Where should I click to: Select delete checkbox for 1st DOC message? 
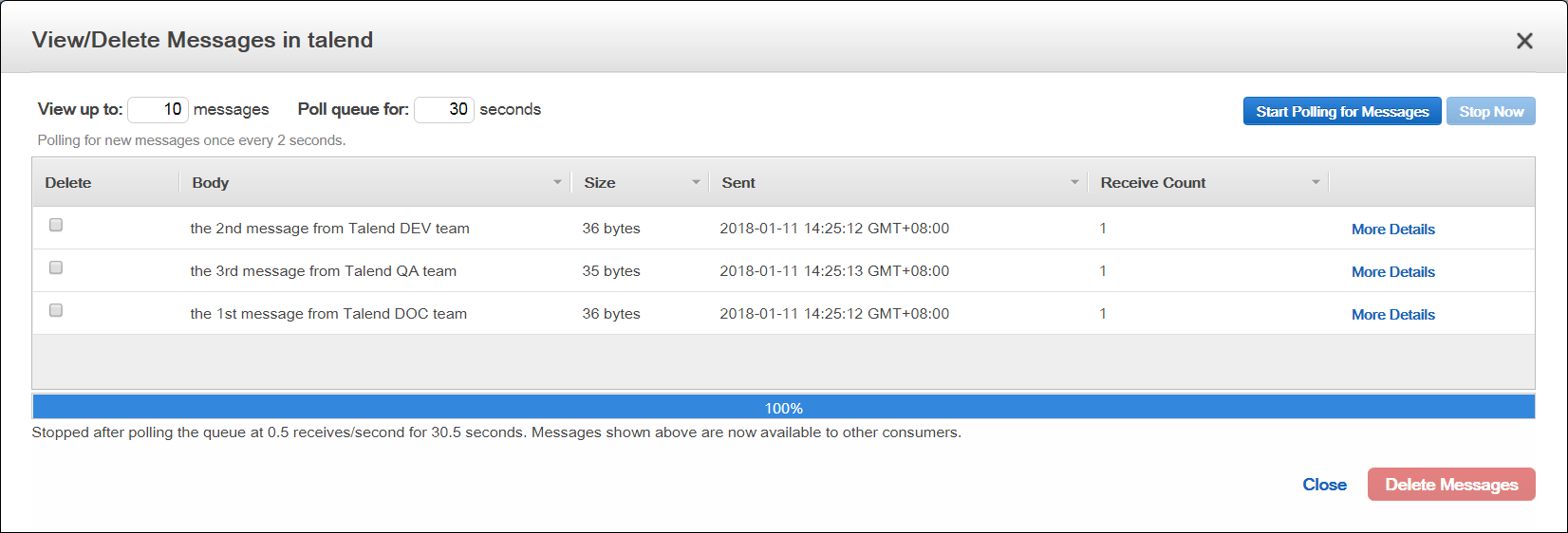pyautogui.click(x=56, y=310)
